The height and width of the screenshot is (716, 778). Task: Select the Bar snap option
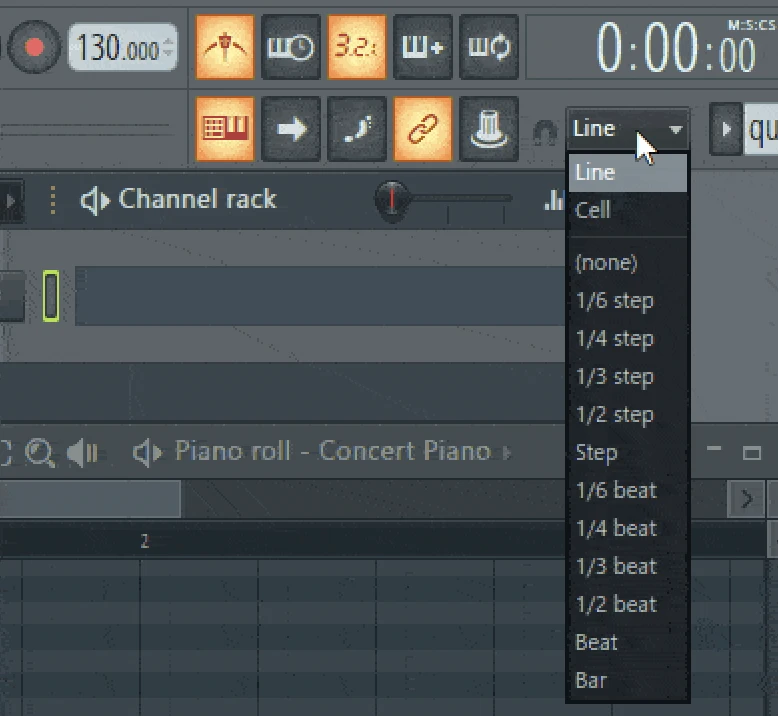click(x=591, y=681)
